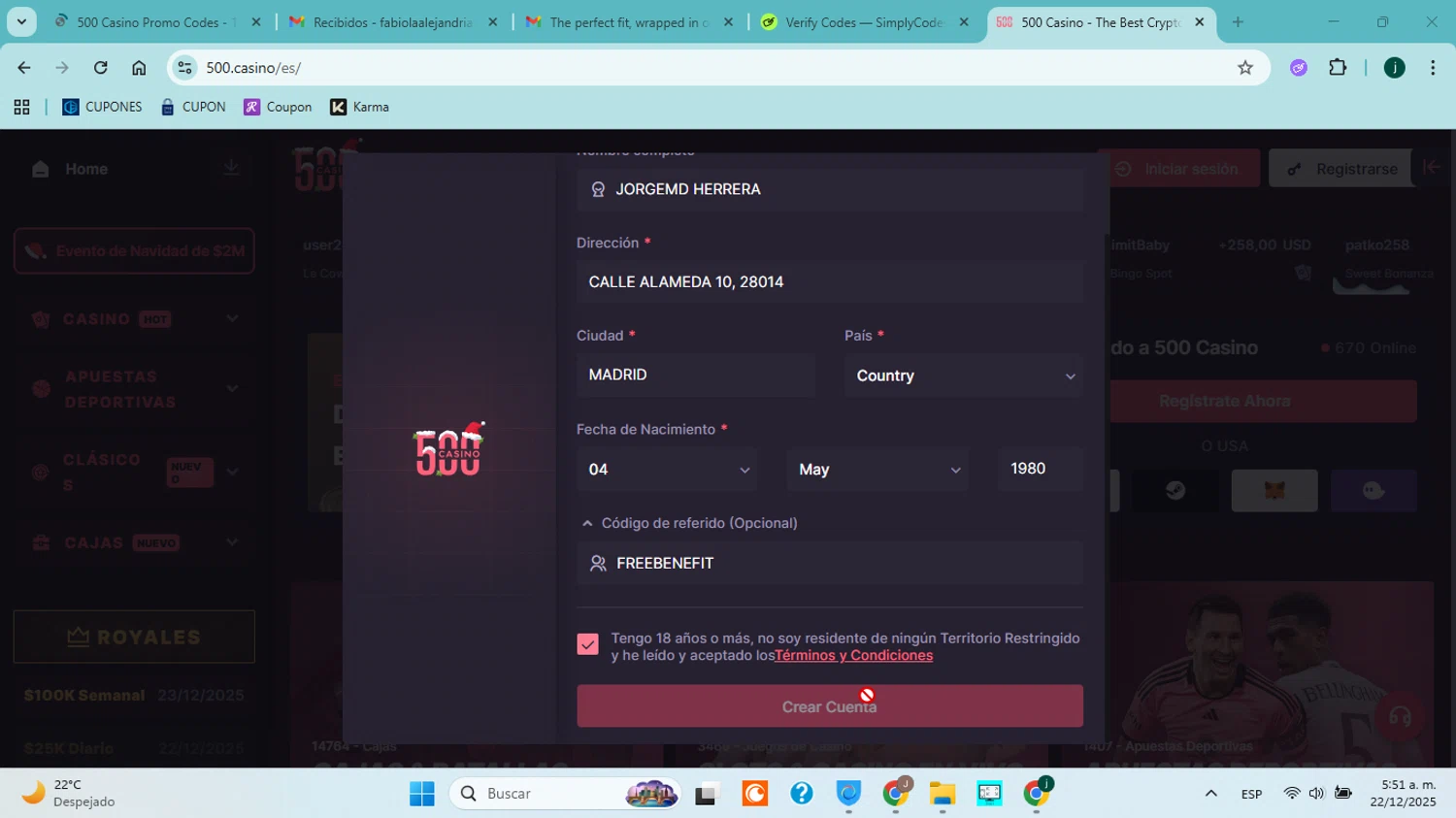Edit the Ciudad field MADRID

click(x=695, y=375)
